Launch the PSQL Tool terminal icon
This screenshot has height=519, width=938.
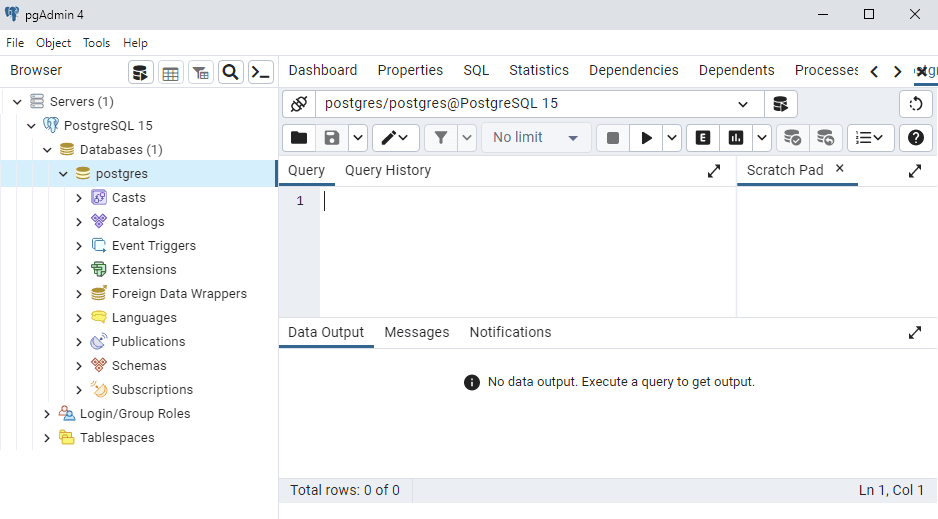point(260,72)
